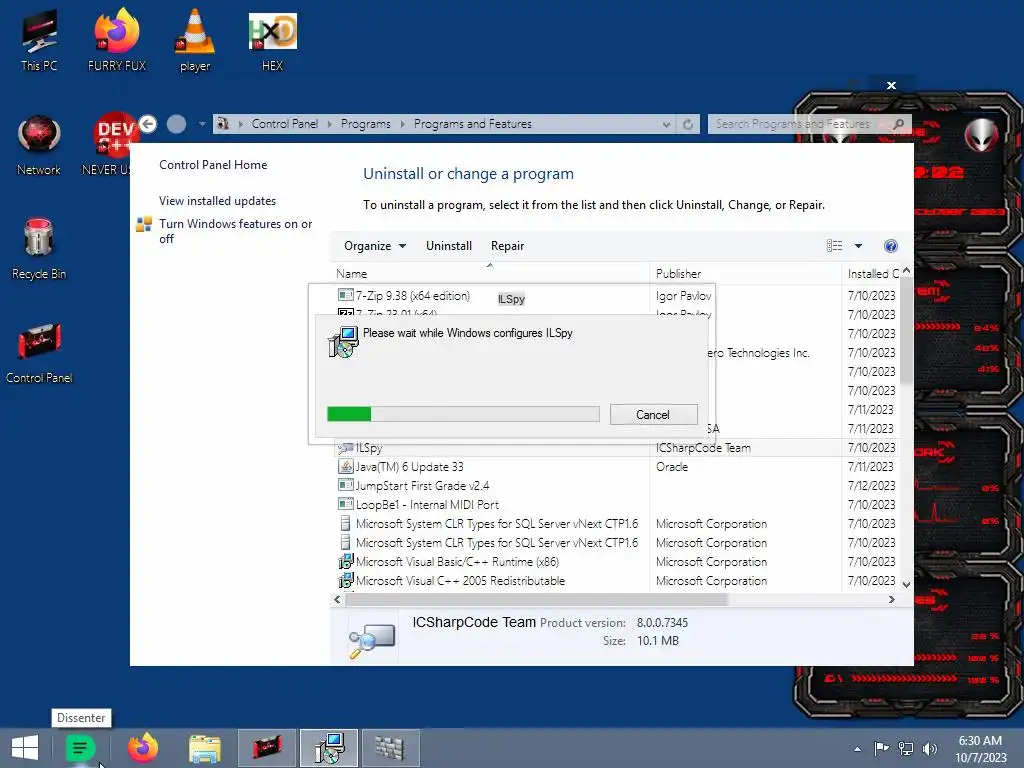Open Firefox from the taskbar

click(x=143, y=748)
